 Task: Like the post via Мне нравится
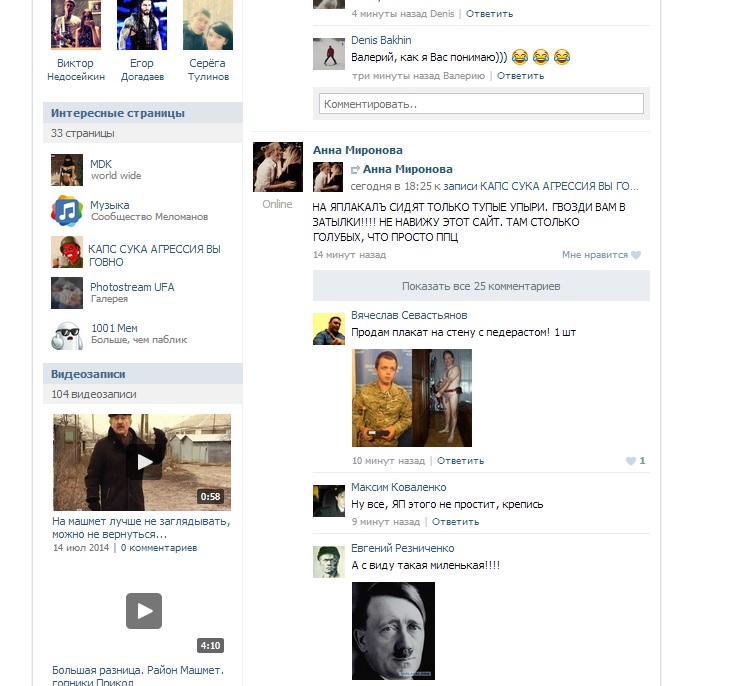[x=595, y=255]
